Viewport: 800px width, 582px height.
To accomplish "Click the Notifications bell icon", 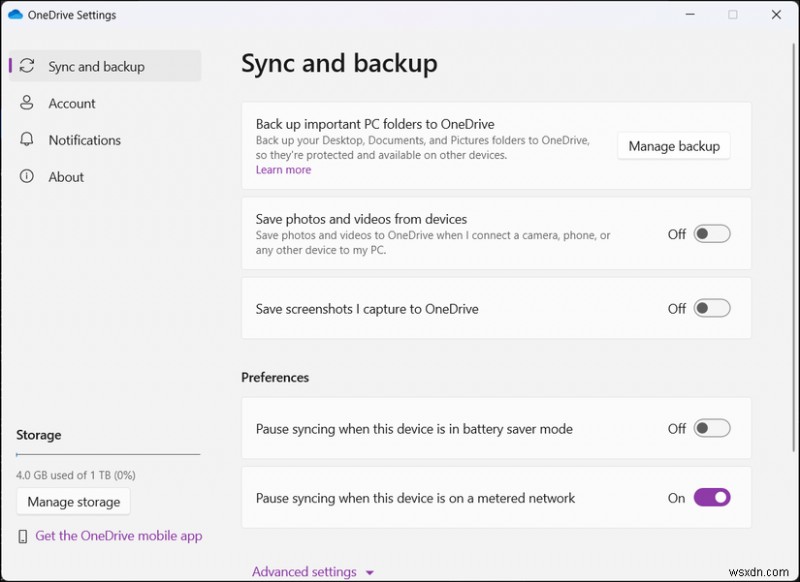I will click(x=27, y=139).
